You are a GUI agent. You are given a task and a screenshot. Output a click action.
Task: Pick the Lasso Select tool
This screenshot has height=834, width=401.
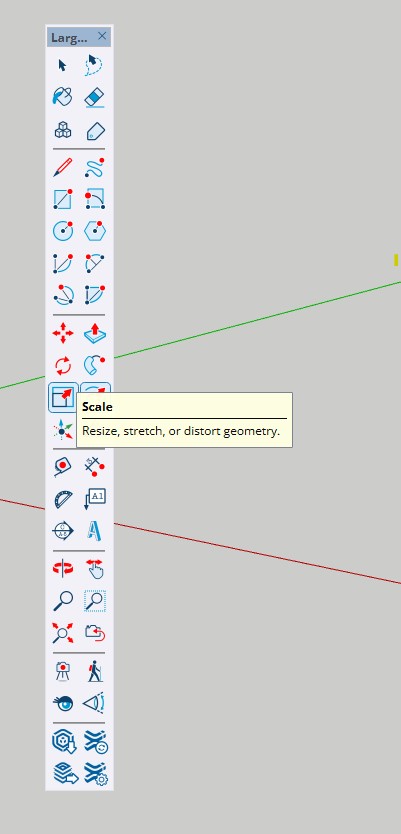pos(95,65)
